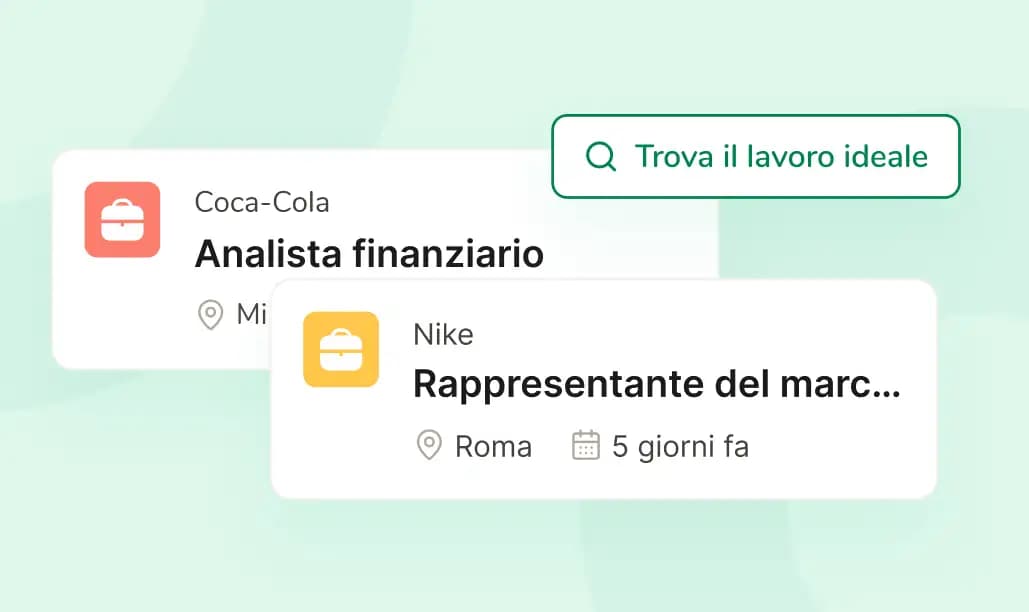Click the partially hidden 'Mi' location text

251,314
